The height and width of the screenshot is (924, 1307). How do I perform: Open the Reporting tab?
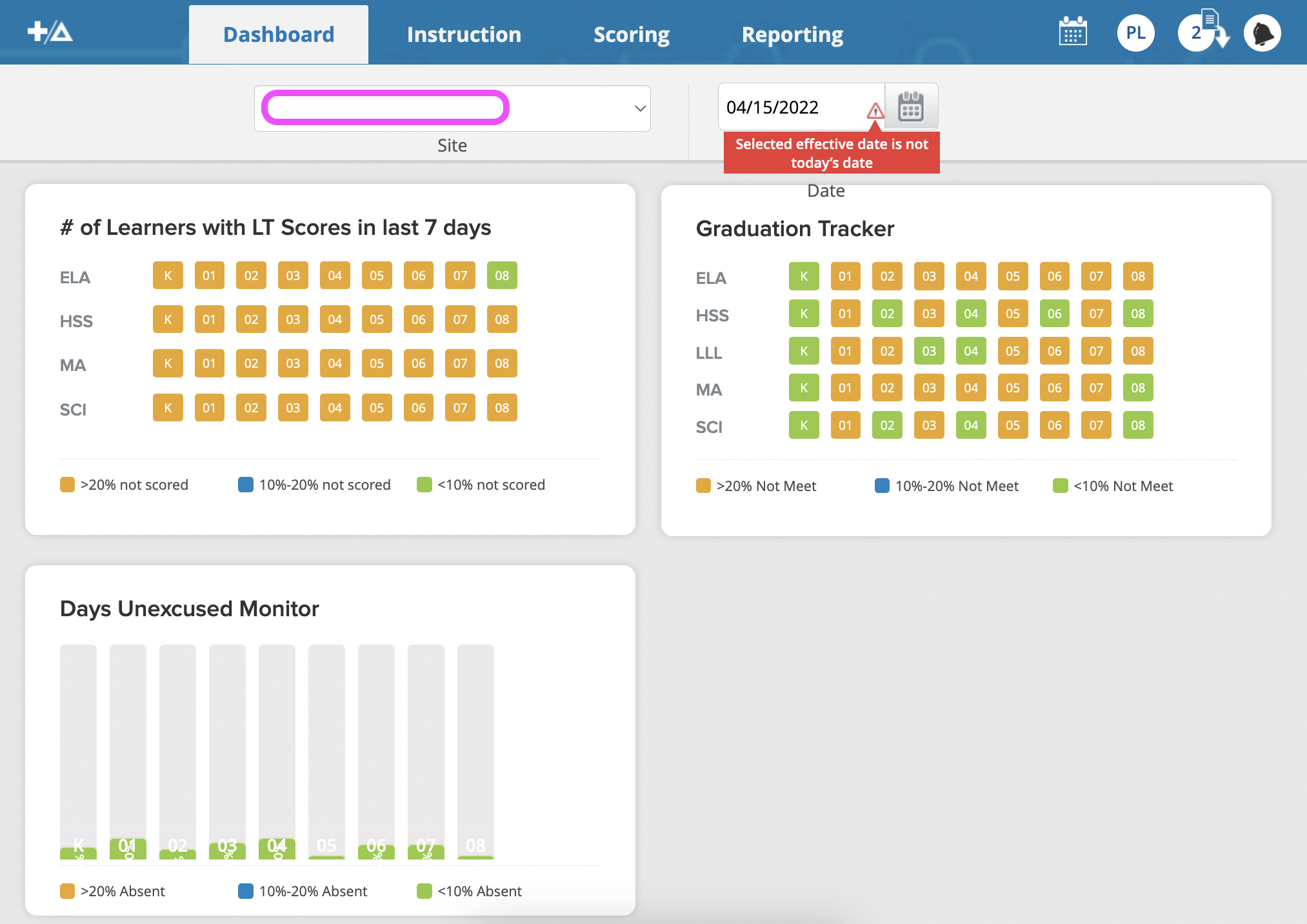click(792, 34)
